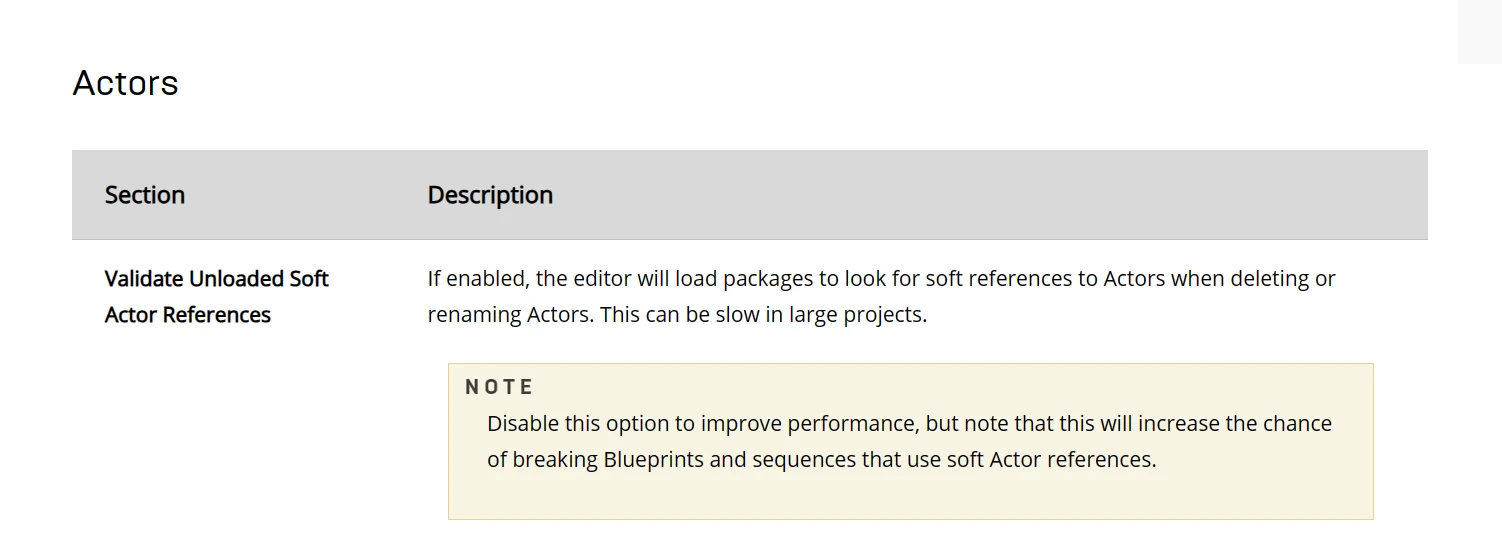Click the Actors section heading
1502x546 pixels.
click(125, 83)
